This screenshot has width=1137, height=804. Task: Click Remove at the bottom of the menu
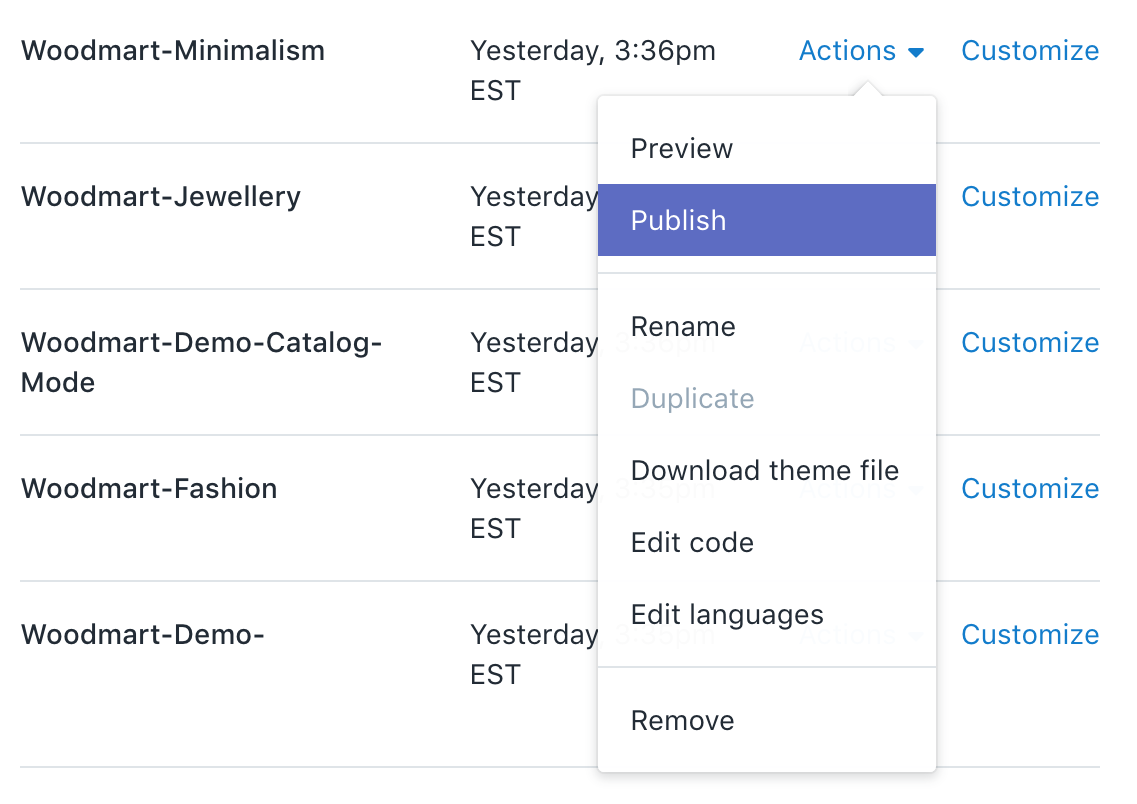[x=682, y=721]
